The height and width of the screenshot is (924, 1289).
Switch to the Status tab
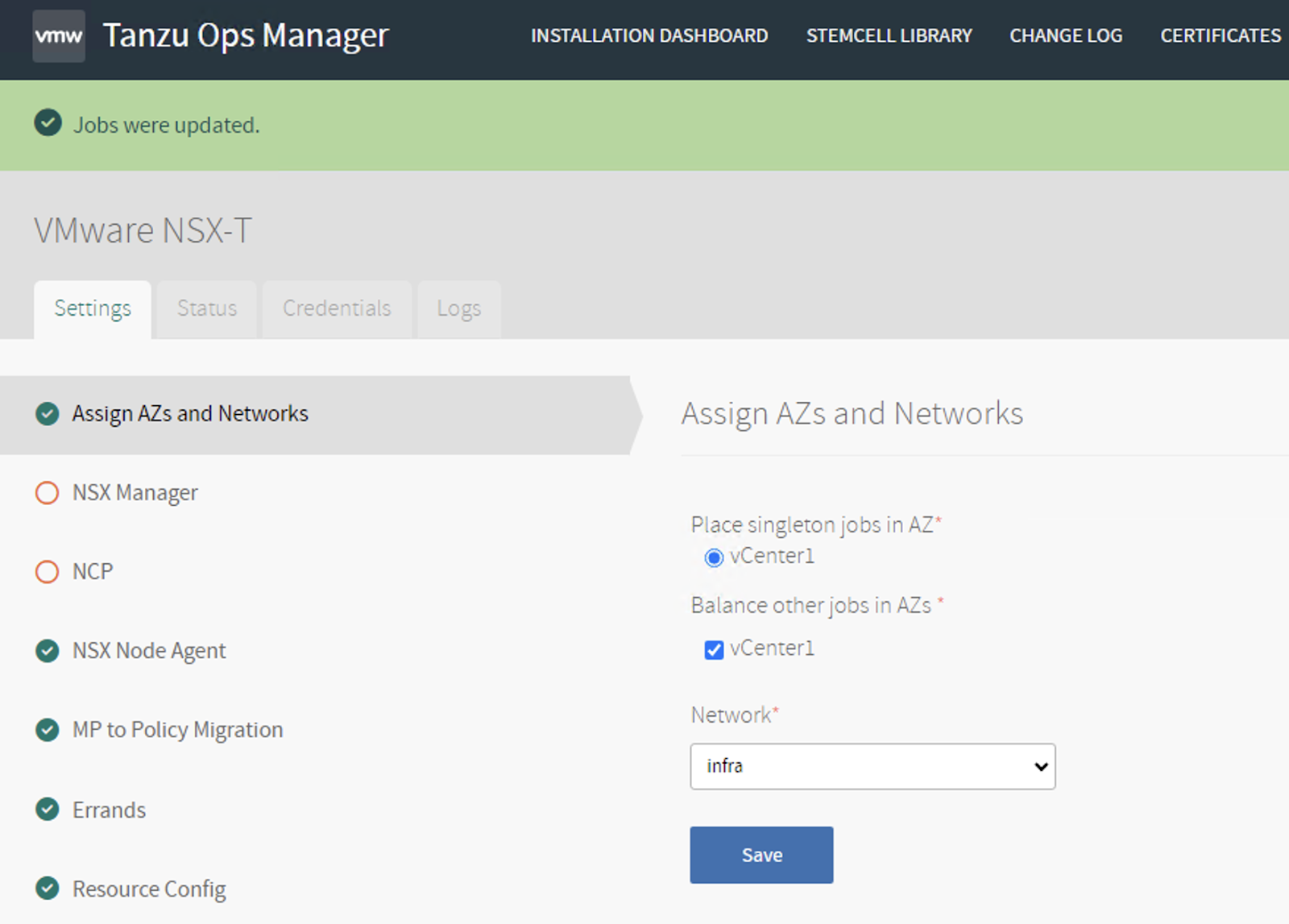coord(207,309)
